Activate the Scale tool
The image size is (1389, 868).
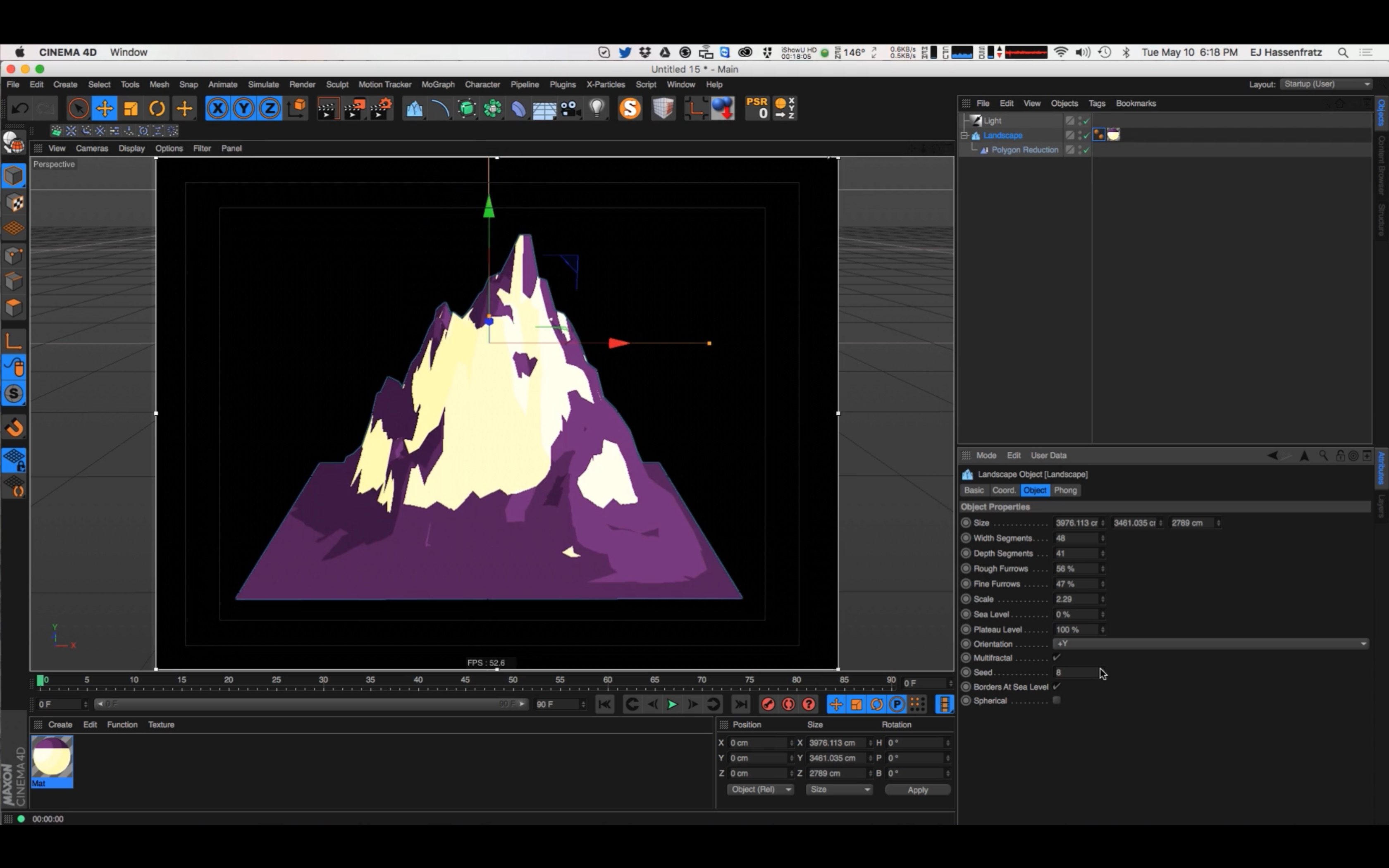point(131,108)
